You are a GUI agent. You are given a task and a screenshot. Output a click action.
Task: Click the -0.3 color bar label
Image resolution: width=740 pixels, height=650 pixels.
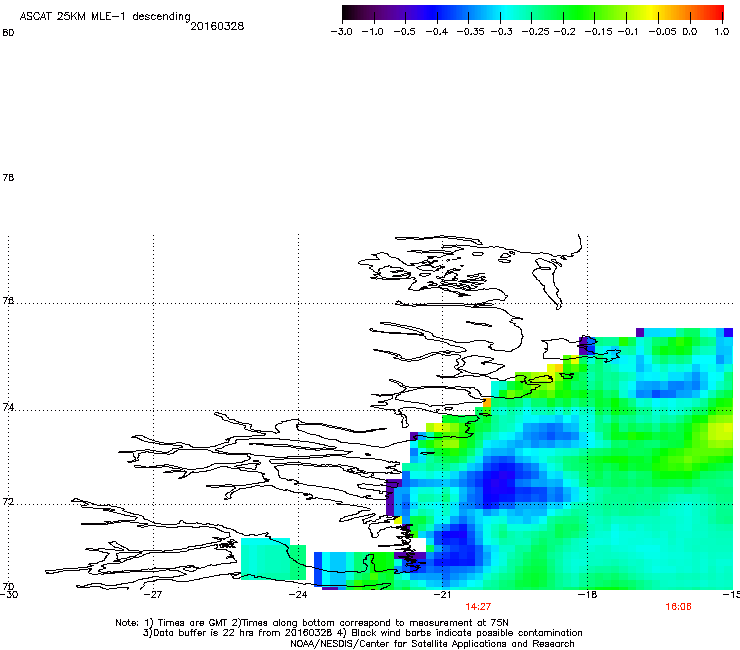pos(502,32)
